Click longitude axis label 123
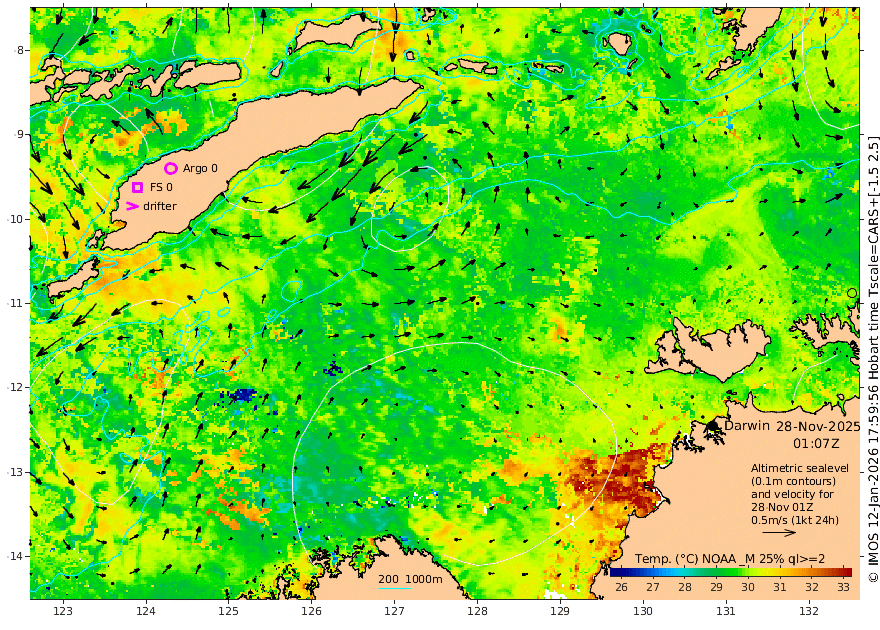The width and height of the screenshot is (880, 630). click(63, 611)
